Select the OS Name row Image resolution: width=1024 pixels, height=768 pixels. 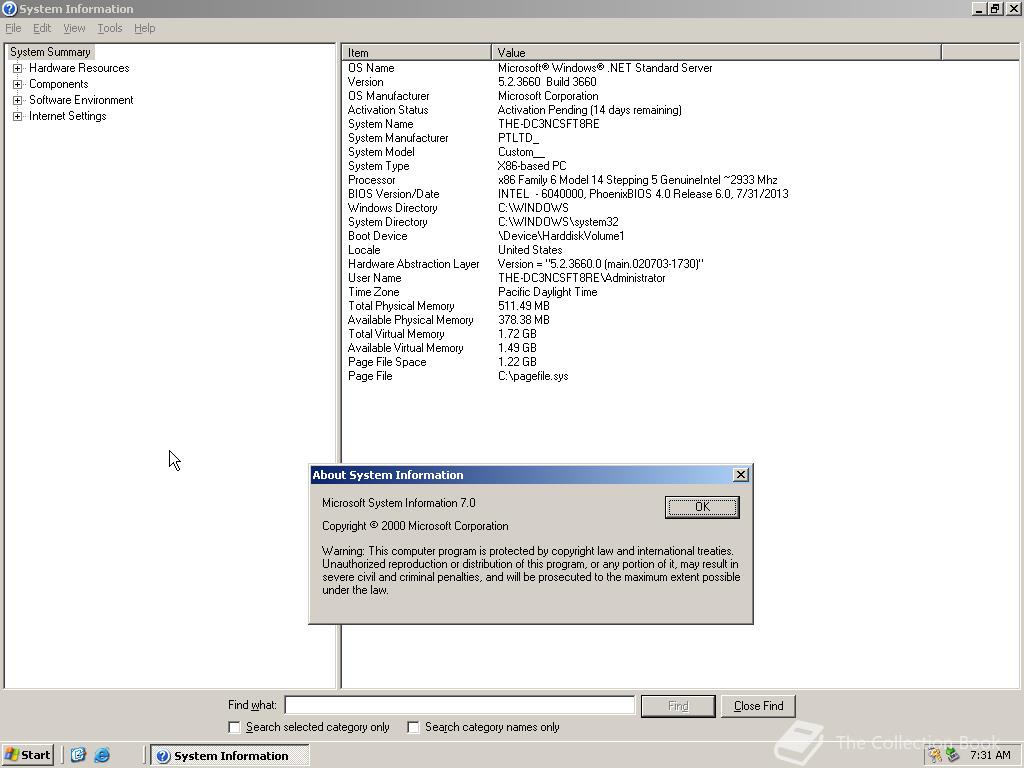click(679, 68)
